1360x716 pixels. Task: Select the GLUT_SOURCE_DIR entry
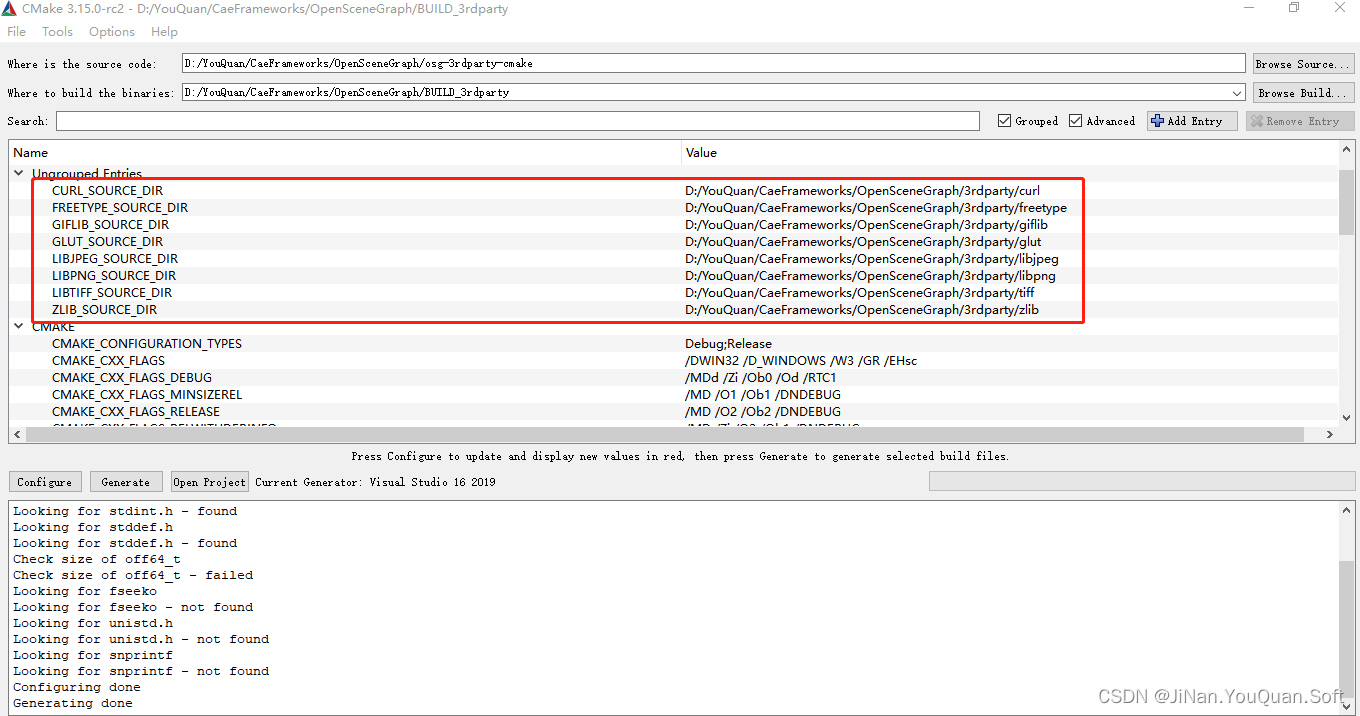107,242
